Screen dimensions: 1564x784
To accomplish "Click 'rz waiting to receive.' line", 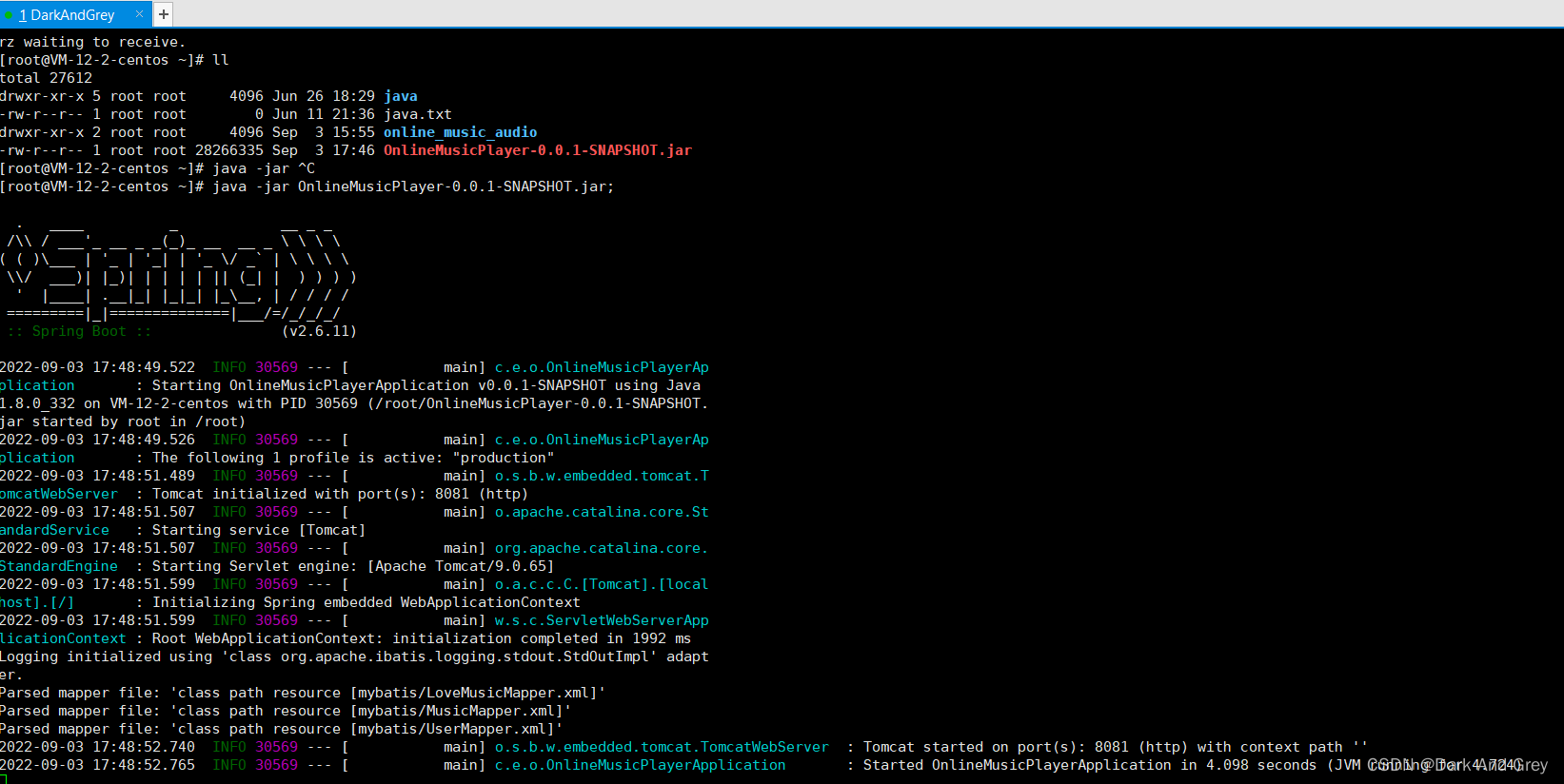I will tap(93, 42).
